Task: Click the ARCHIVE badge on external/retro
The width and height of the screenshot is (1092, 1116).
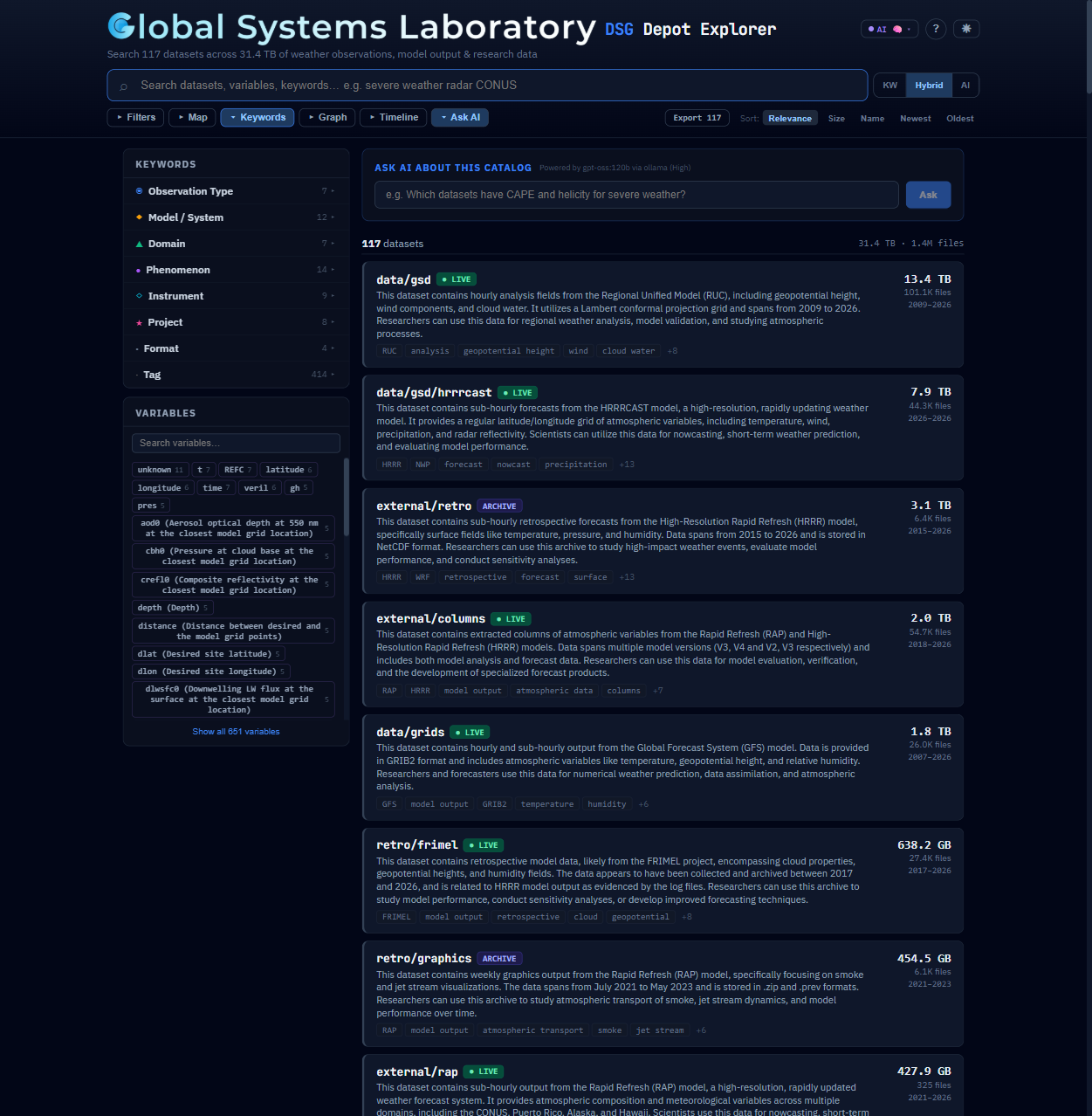Action: point(499,506)
